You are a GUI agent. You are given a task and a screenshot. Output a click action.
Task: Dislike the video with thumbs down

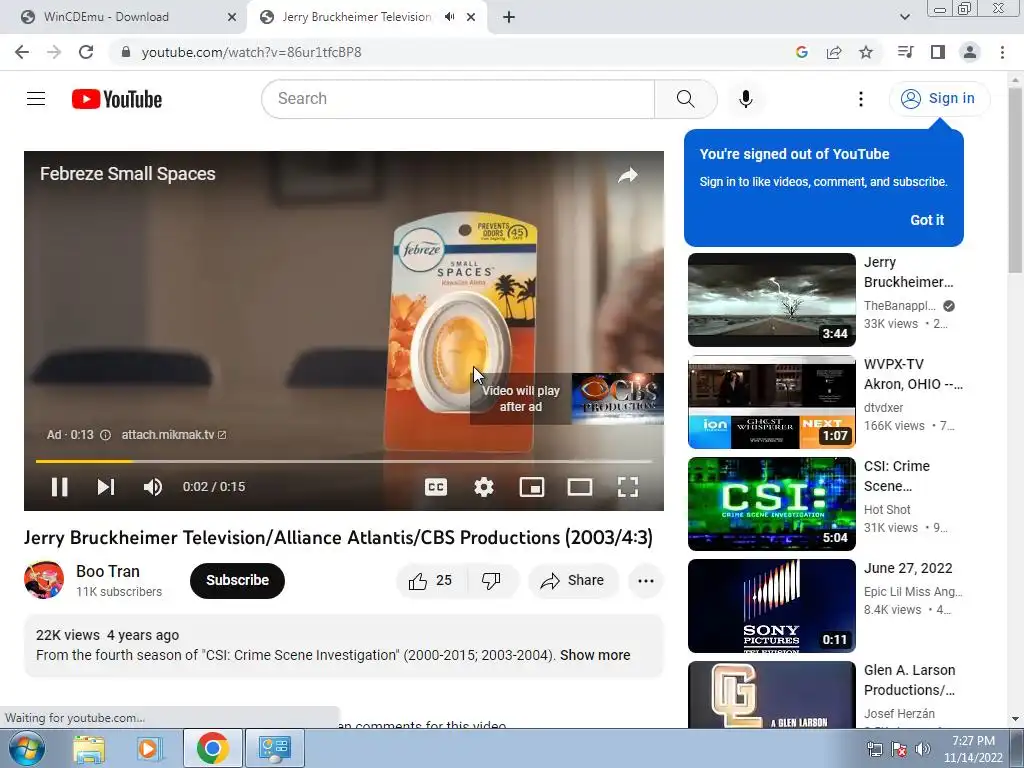point(491,581)
